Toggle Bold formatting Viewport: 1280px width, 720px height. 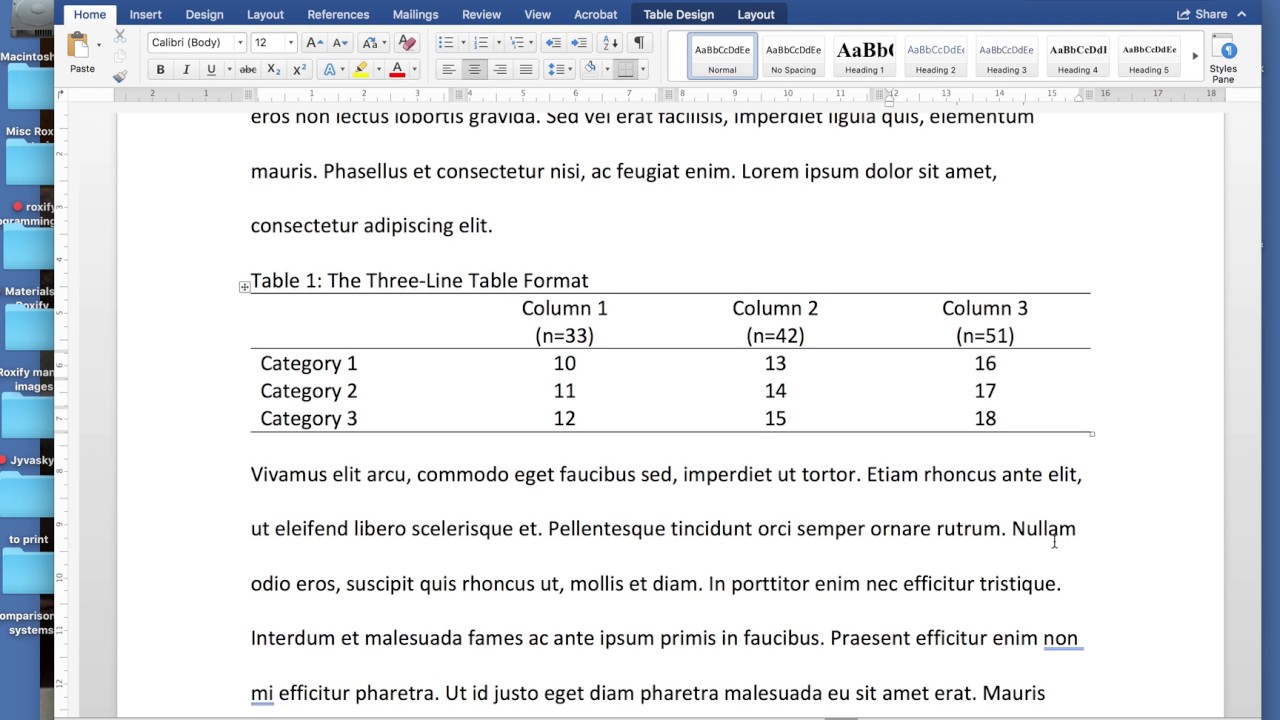(160, 70)
